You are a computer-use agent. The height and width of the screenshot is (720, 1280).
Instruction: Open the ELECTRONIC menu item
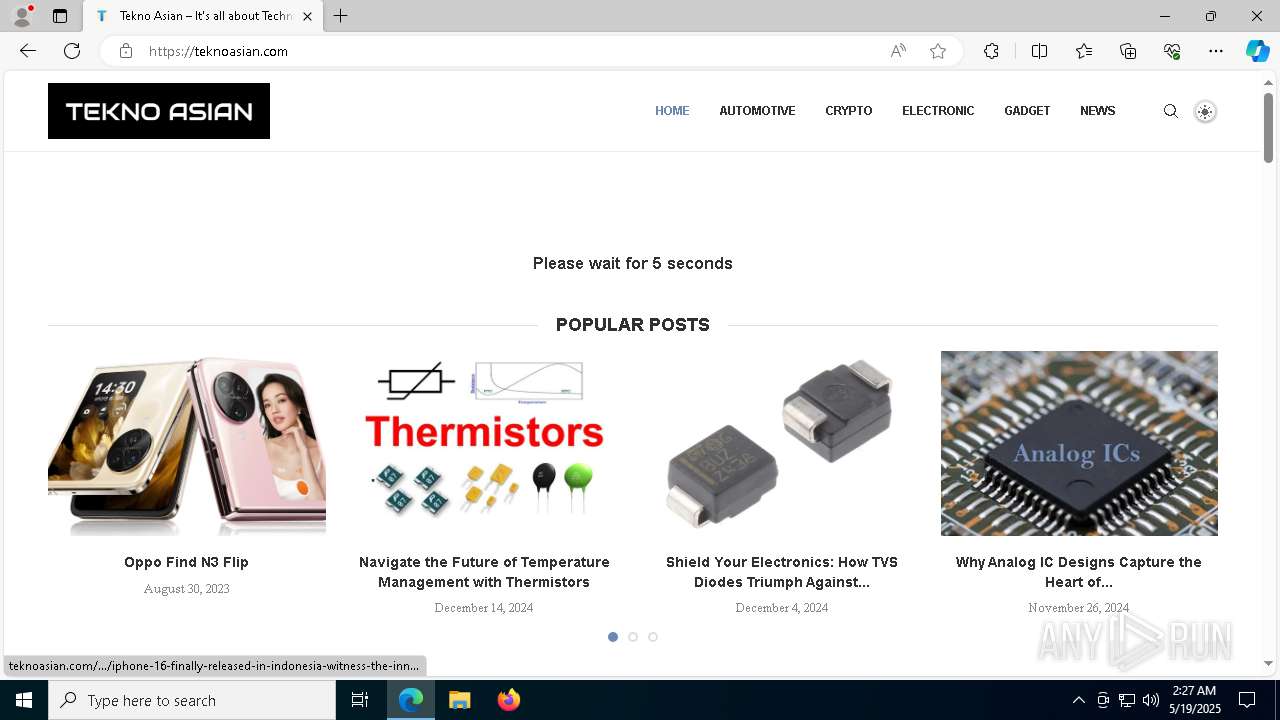click(x=938, y=111)
